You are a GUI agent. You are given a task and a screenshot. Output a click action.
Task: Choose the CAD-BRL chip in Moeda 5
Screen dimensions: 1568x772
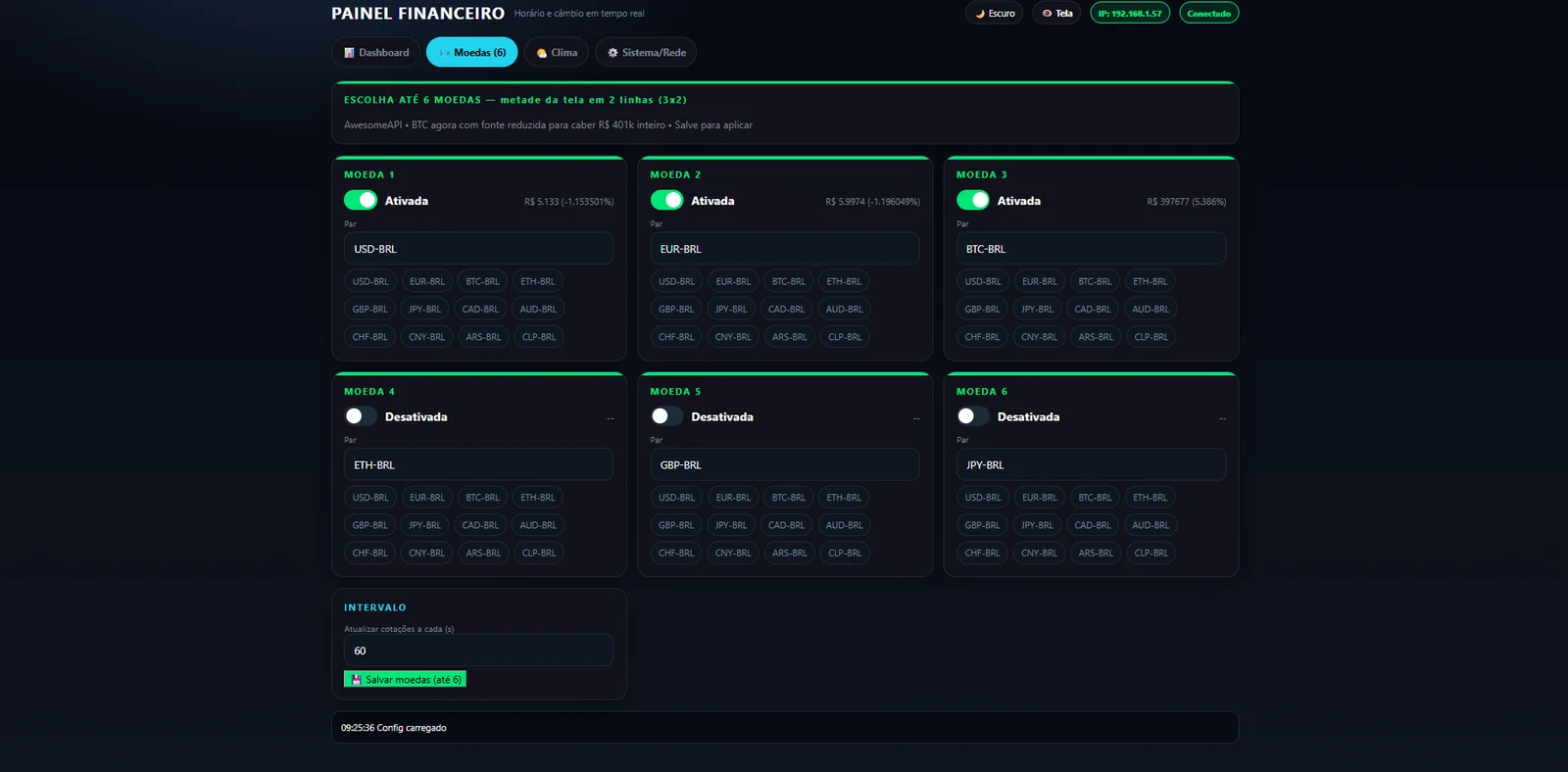(x=787, y=525)
